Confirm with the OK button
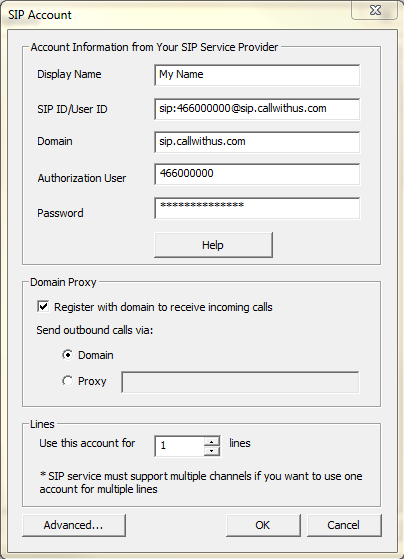Viewport: 404px width, 559px height. click(x=263, y=525)
